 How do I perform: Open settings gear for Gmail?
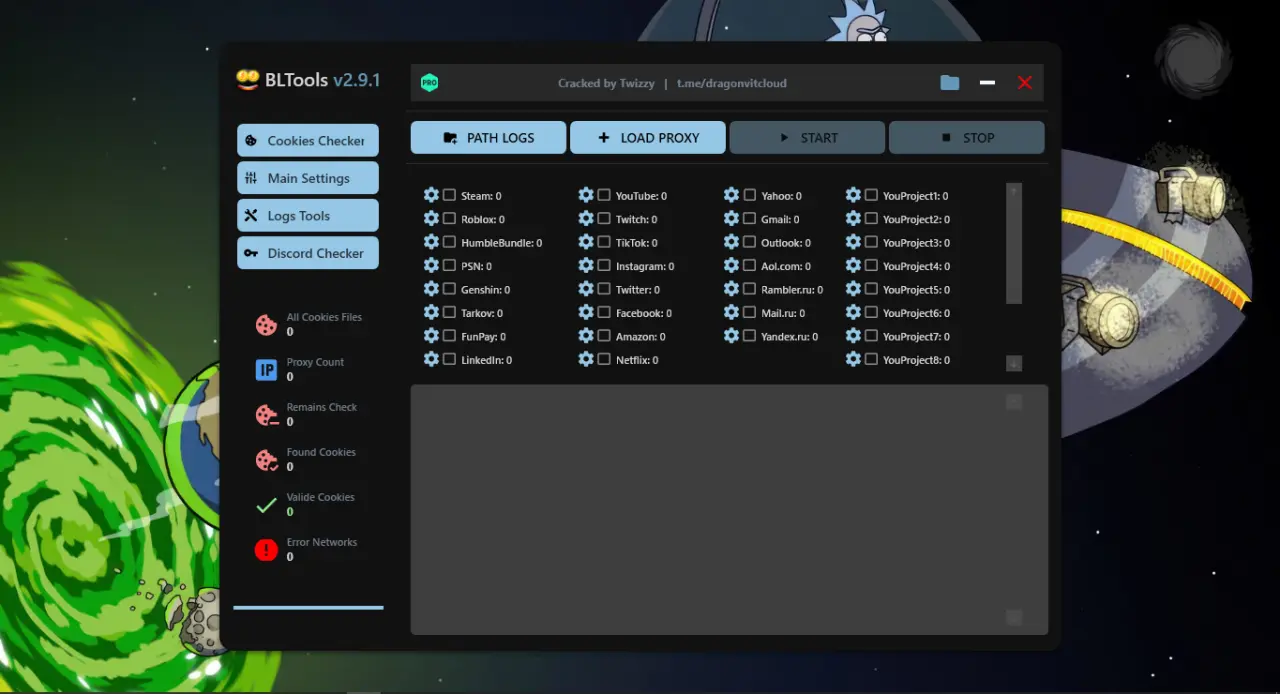(731, 218)
